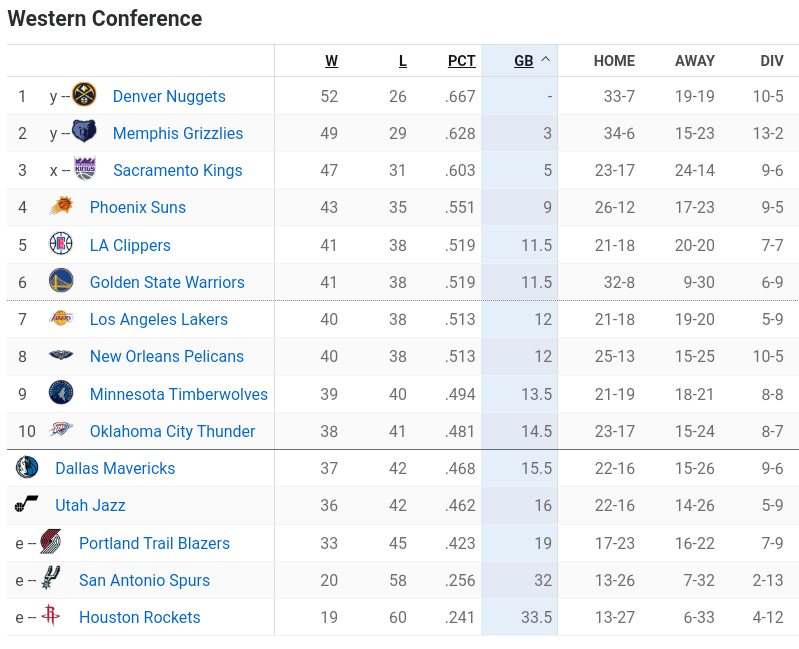Toggle GB column sort arrow

(545, 60)
